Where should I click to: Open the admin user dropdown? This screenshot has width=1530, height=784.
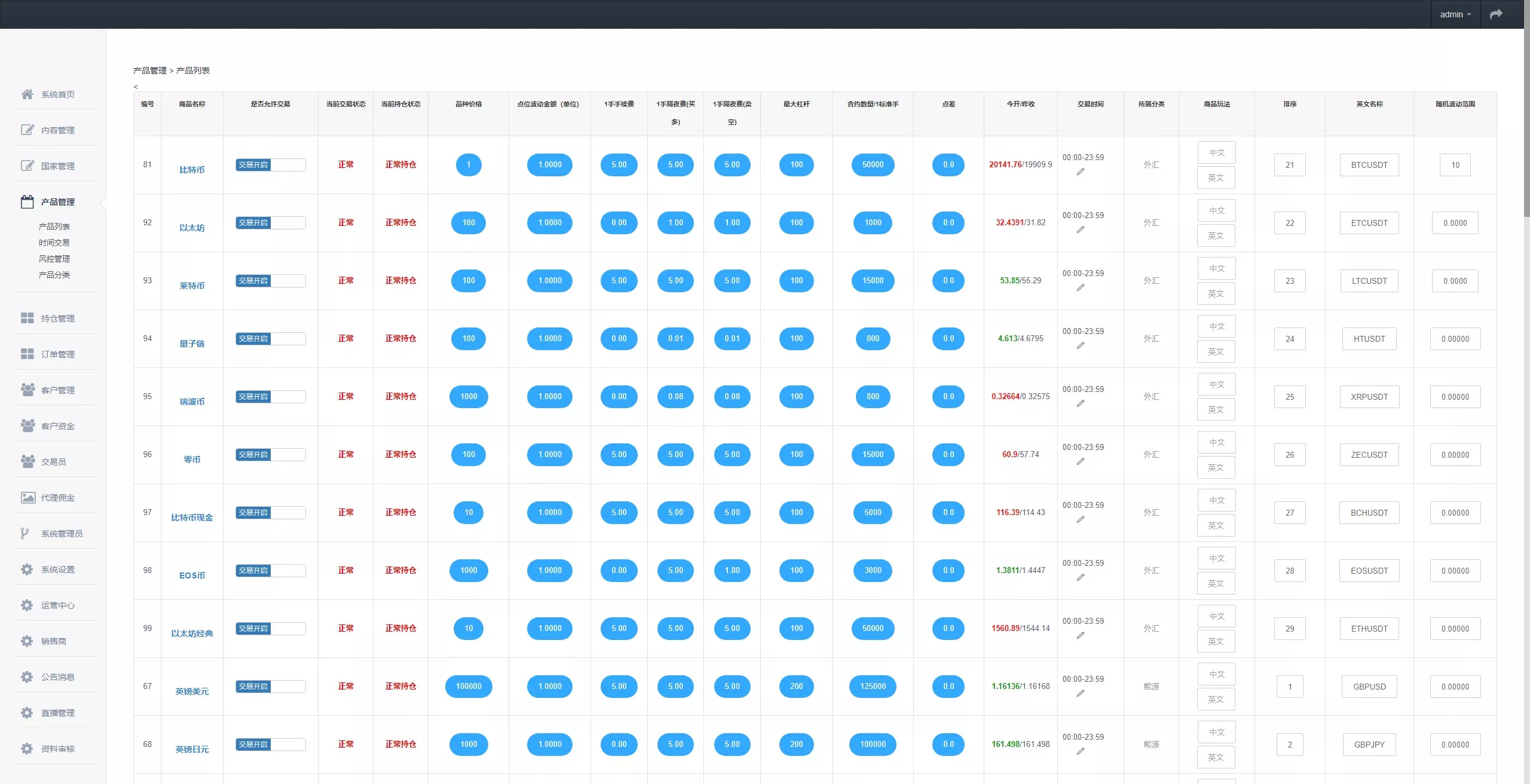click(x=1455, y=14)
